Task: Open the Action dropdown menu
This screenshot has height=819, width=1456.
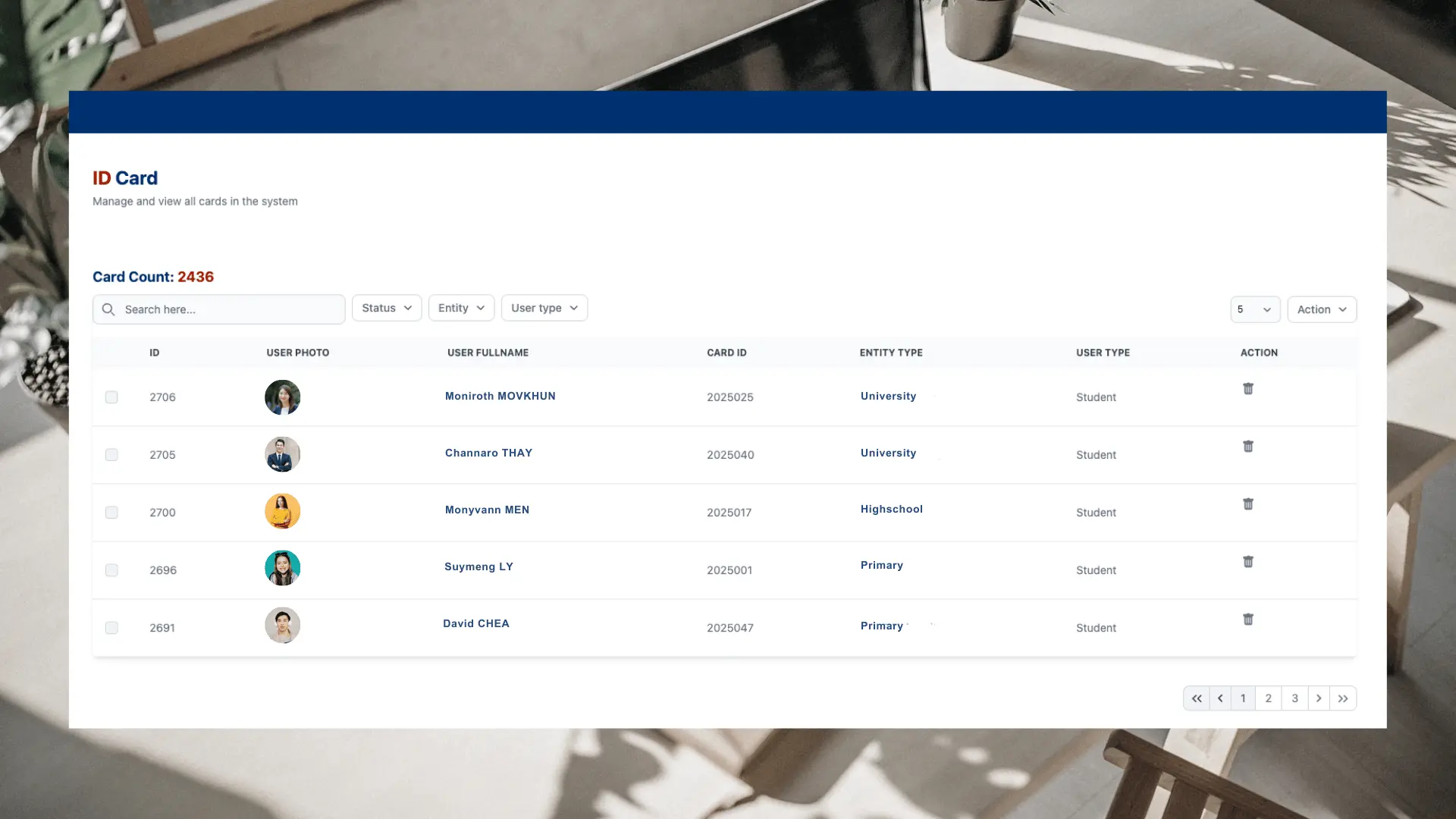Action: click(x=1321, y=309)
